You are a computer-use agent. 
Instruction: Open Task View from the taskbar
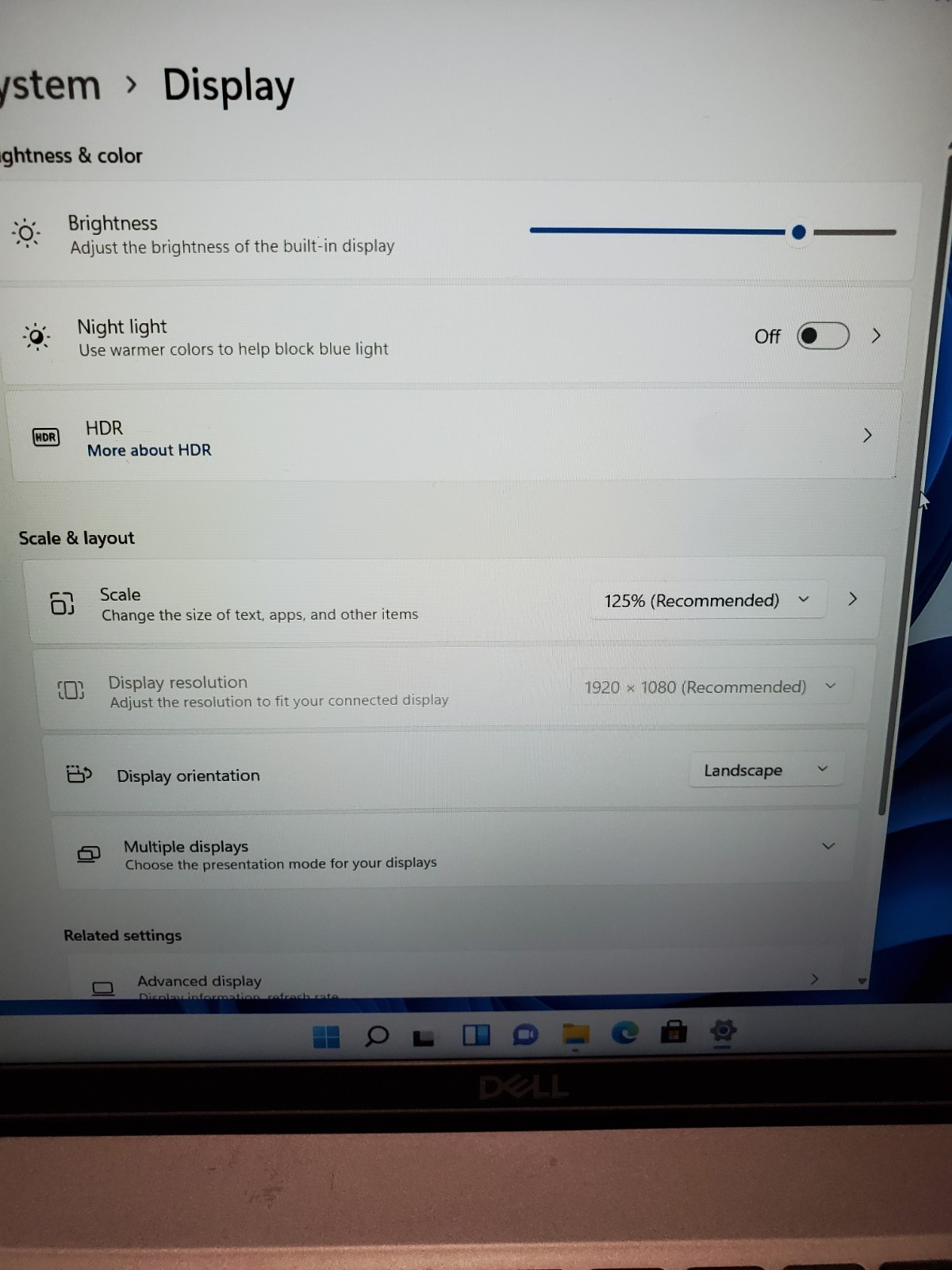(x=424, y=1037)
